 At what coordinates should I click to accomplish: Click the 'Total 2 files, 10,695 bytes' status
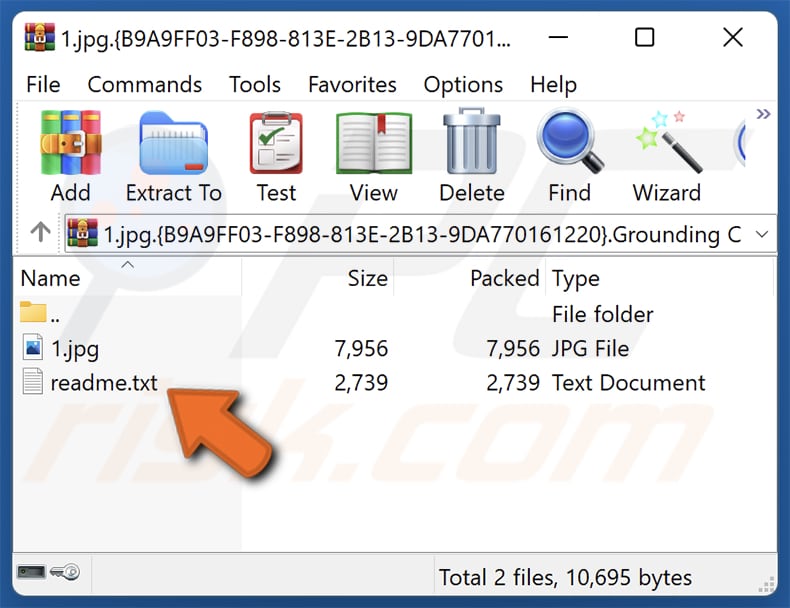565,577
